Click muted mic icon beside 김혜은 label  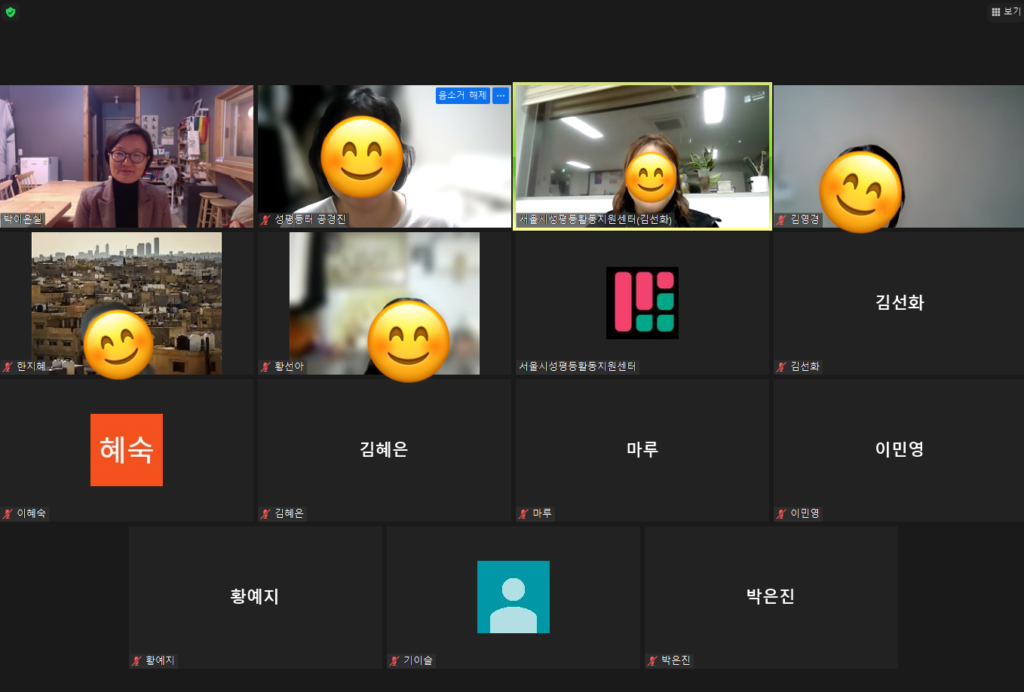[x=266, y=514]
